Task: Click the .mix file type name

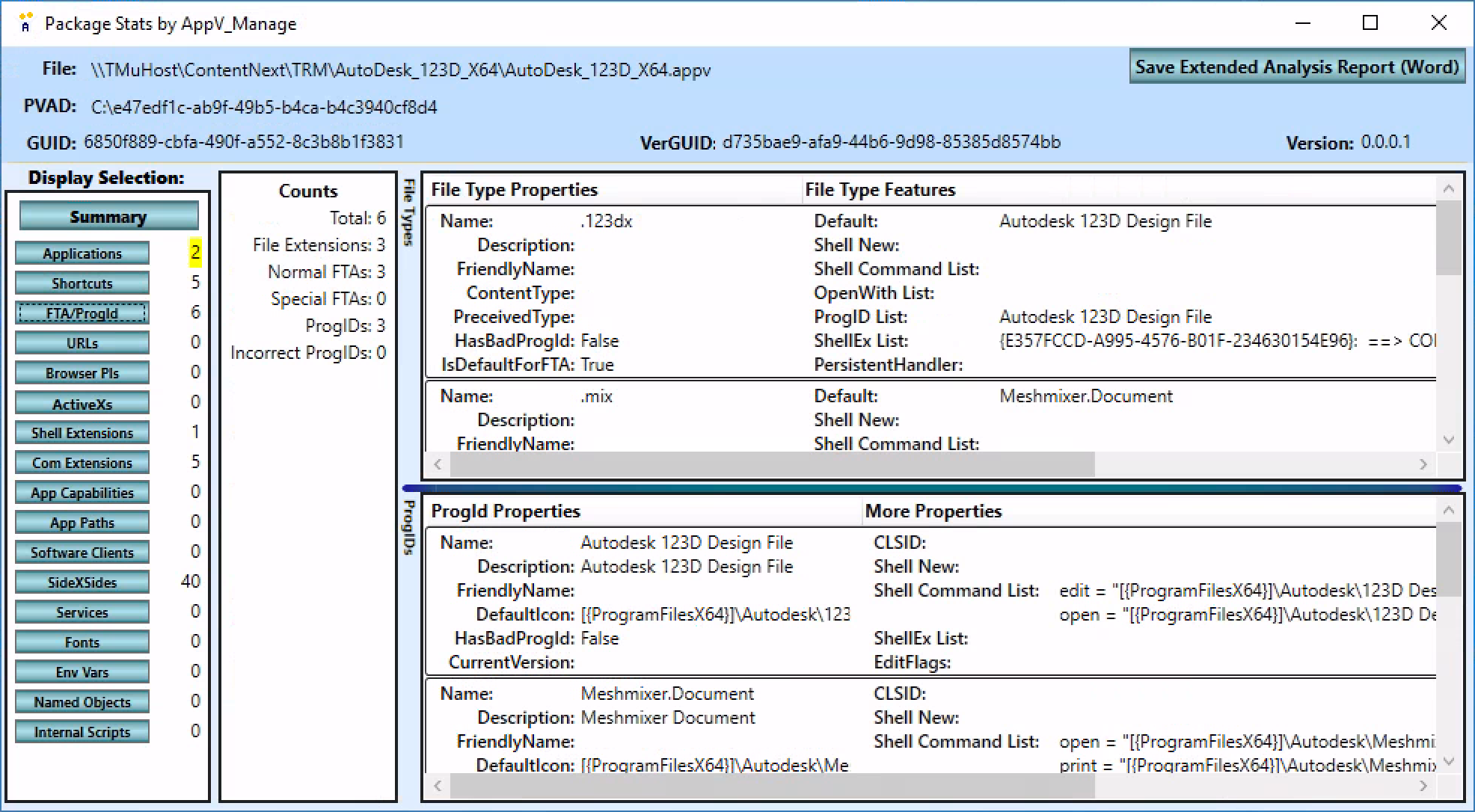Action: pos(597,396)
